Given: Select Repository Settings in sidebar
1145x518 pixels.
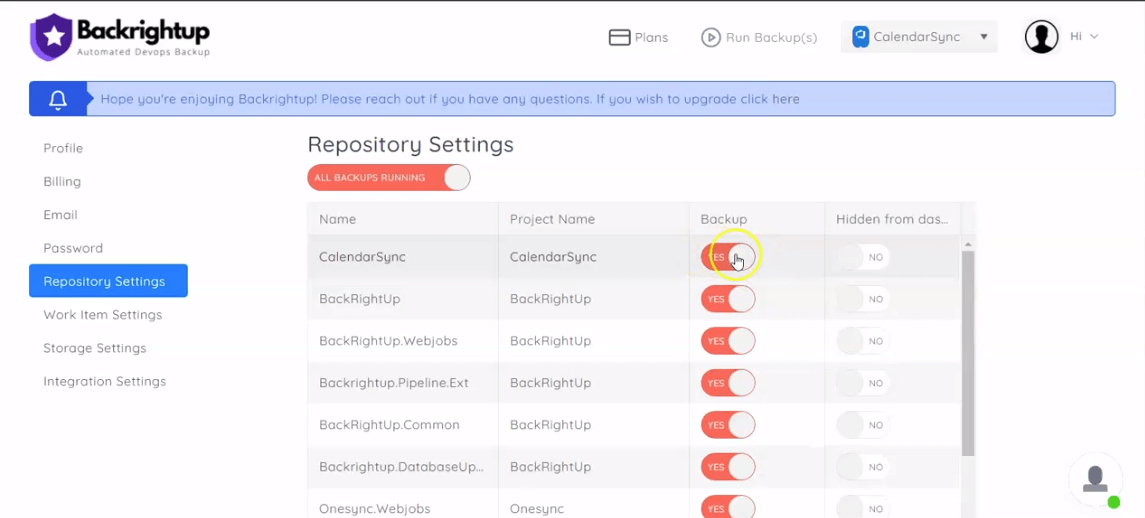Looking at the screenshot, I should tap(108, 281).
